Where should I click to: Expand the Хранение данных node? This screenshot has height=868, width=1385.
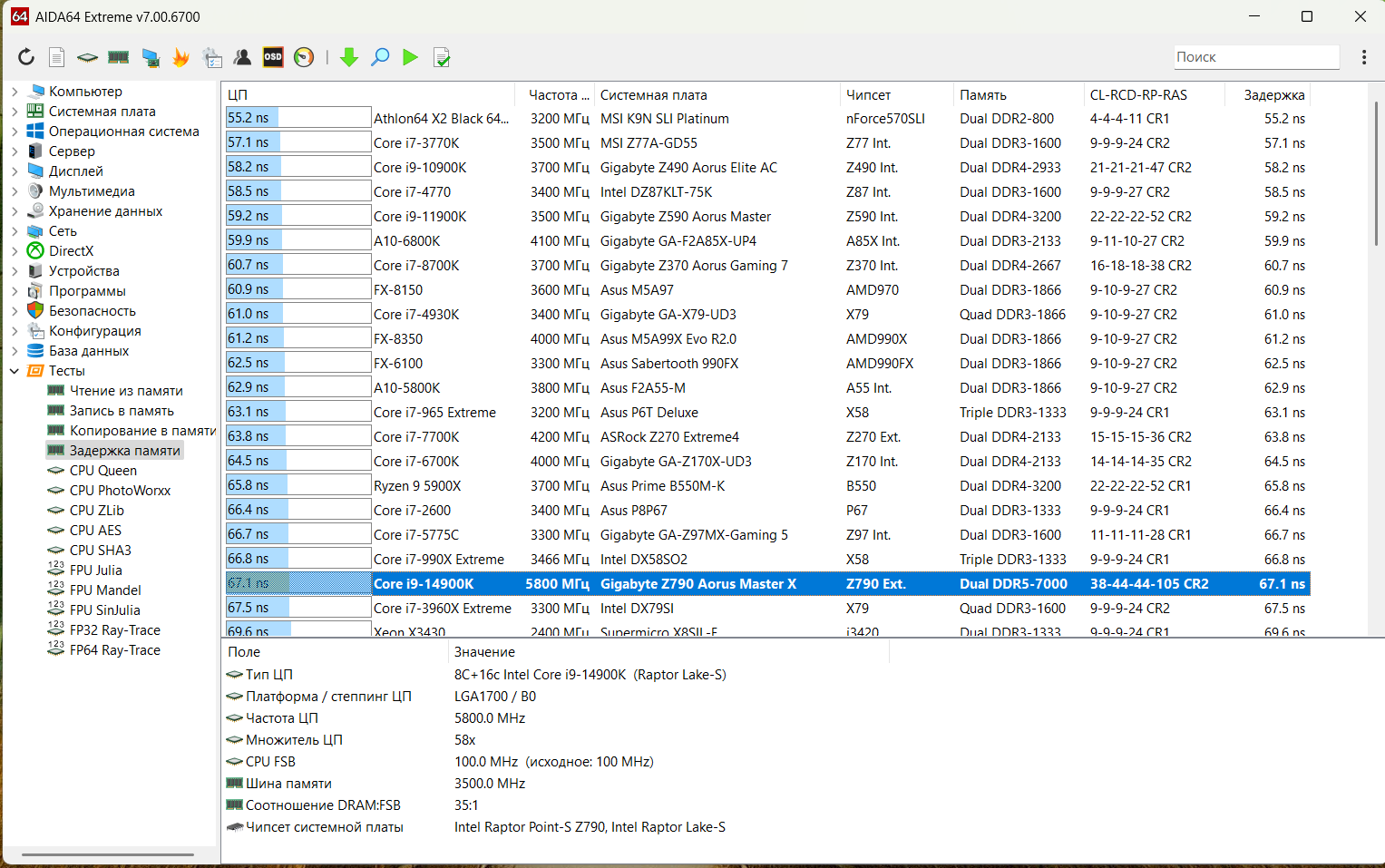15,211
